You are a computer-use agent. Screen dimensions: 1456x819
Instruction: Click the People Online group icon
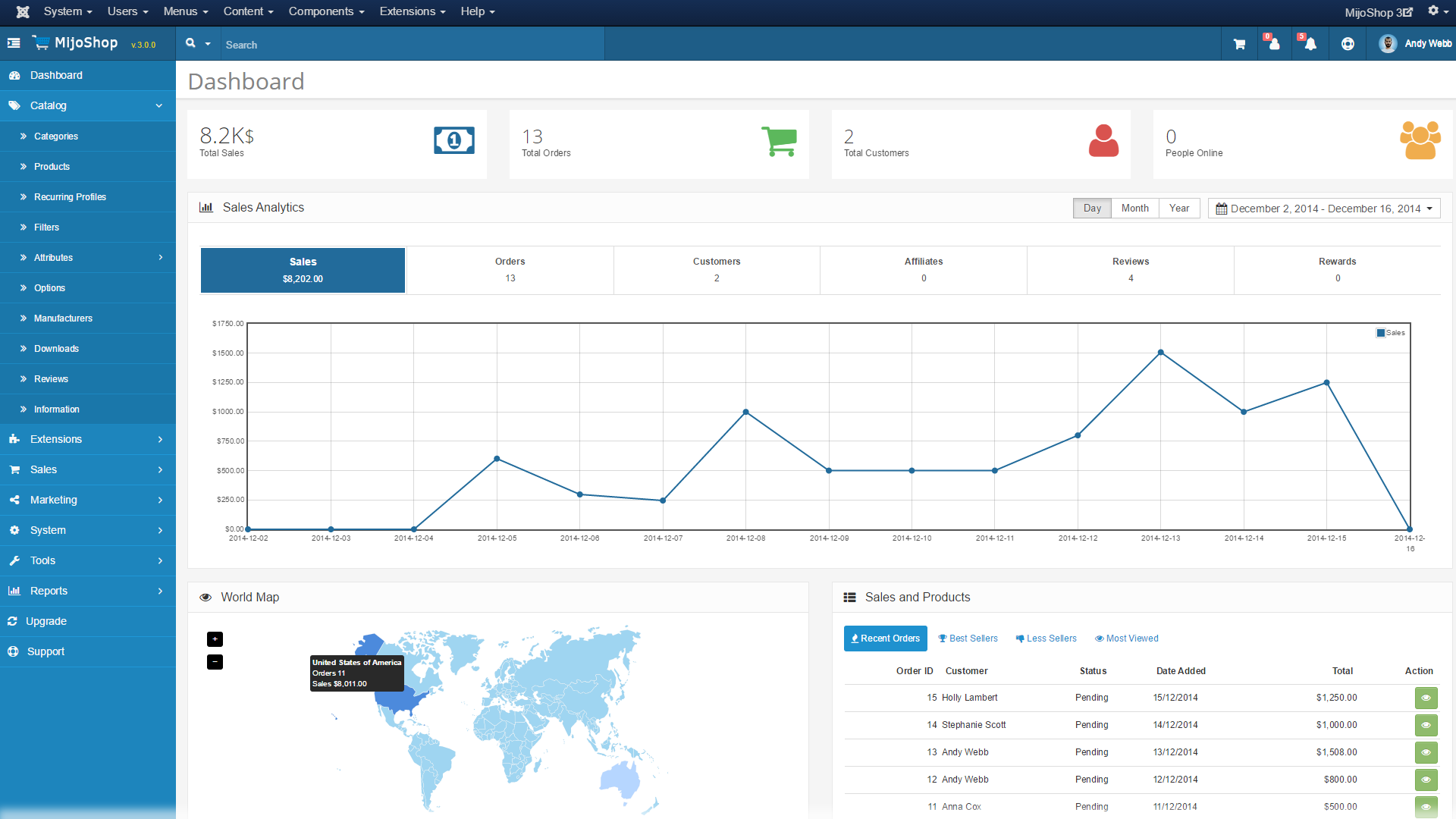point(1420,140)
